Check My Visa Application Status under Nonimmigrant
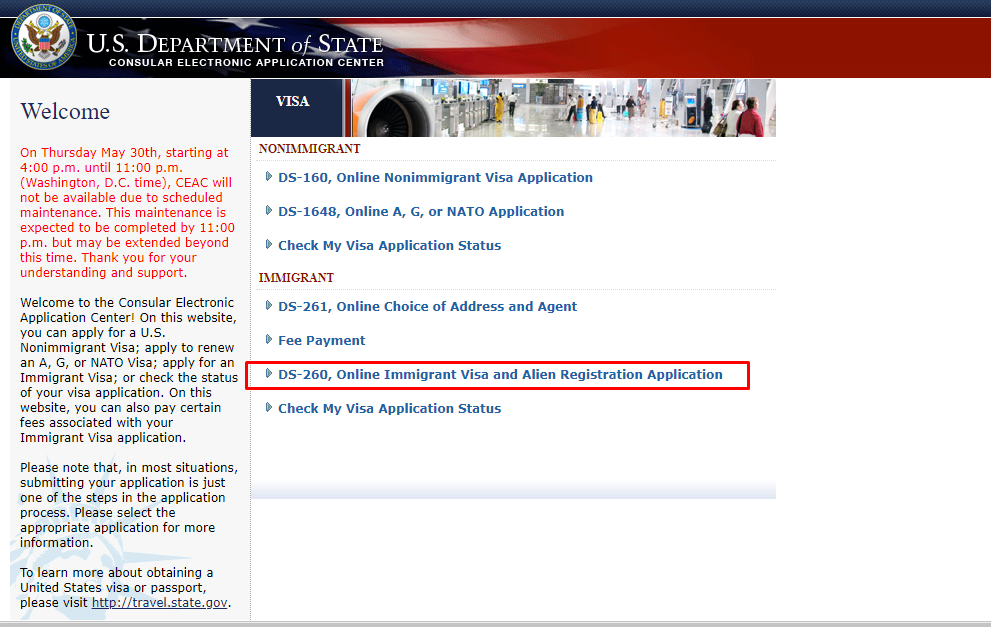The width and height of the screenshot is (991, 627). click(389, 246)
